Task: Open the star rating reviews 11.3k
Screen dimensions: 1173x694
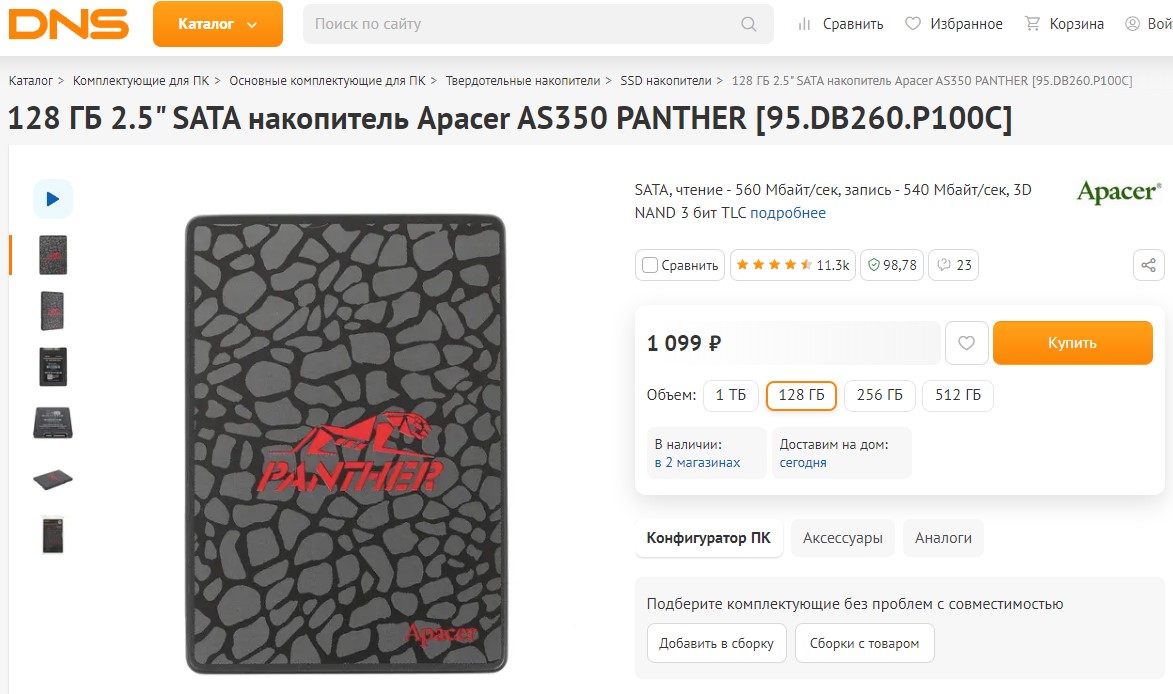Action: [792, 265]
